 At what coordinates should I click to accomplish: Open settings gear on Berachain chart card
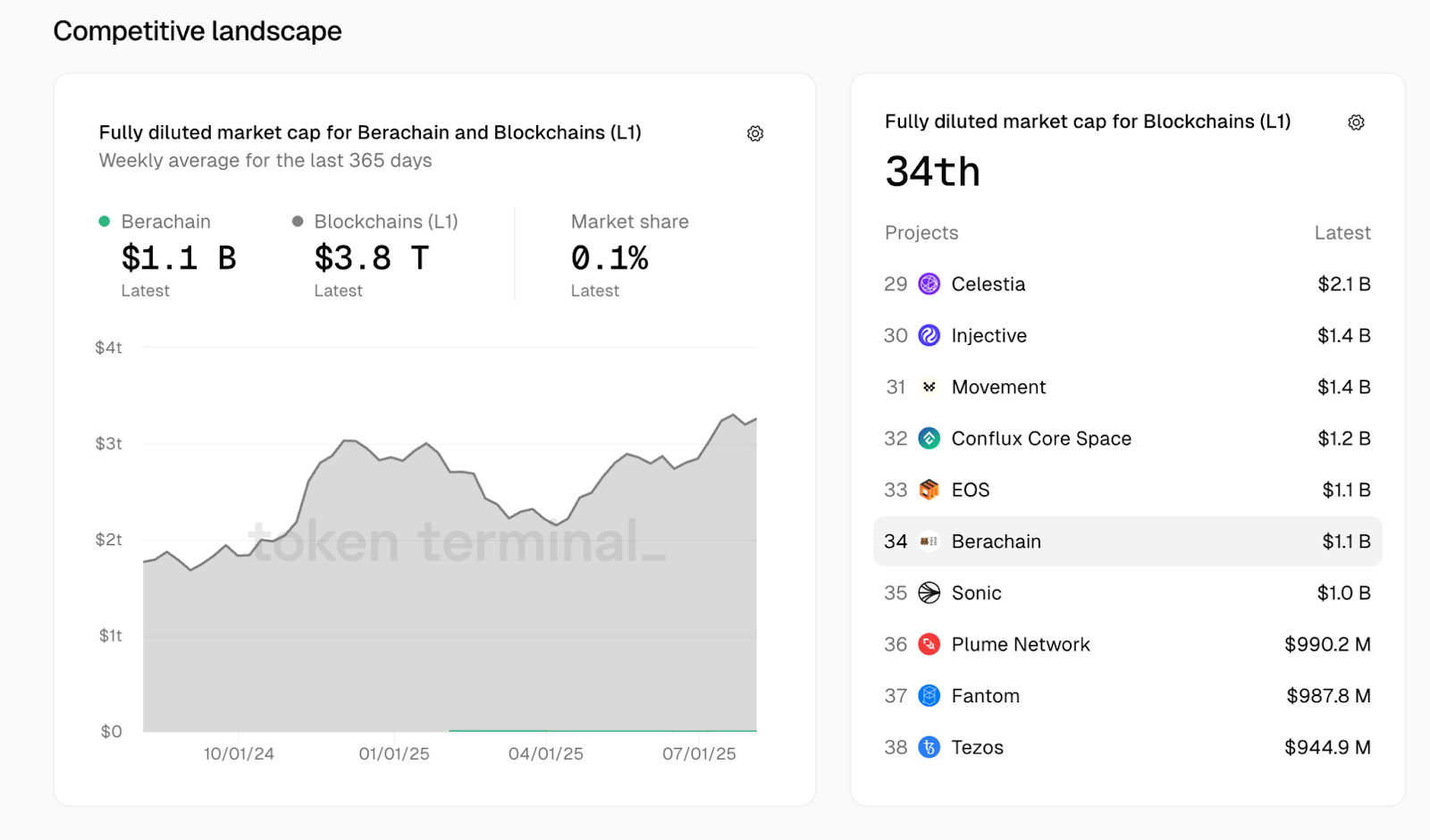(x=755, y=133)
